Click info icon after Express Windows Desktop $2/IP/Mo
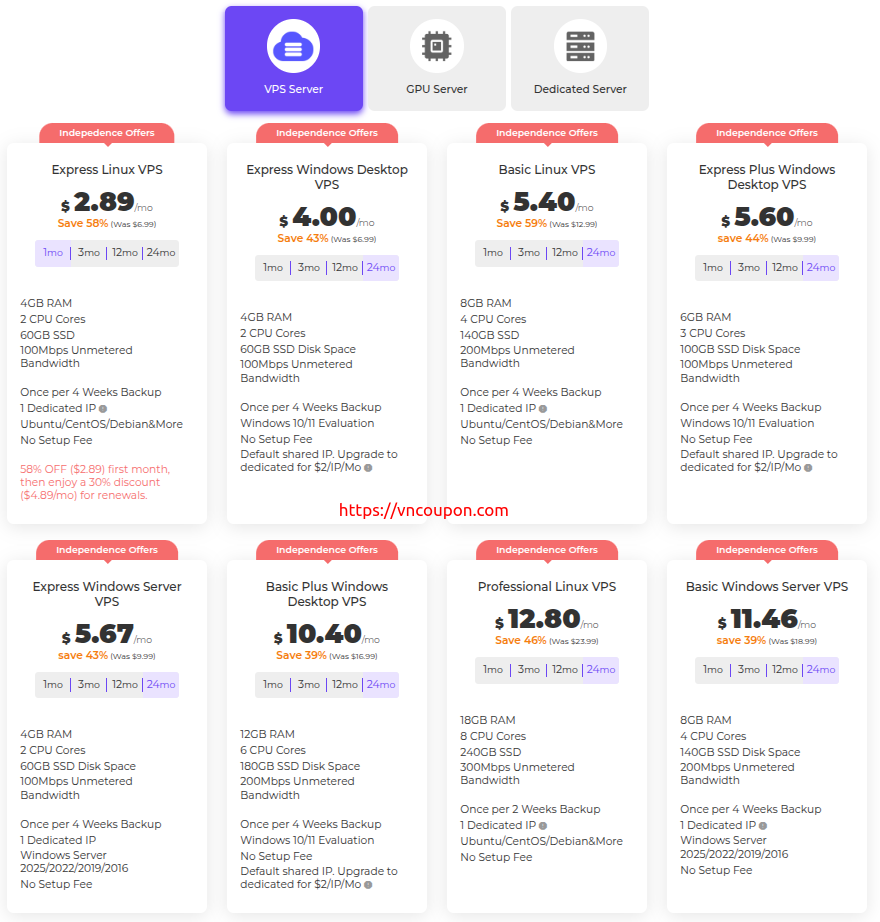Screen dimensions: 880x922 (x=368, y=468)
